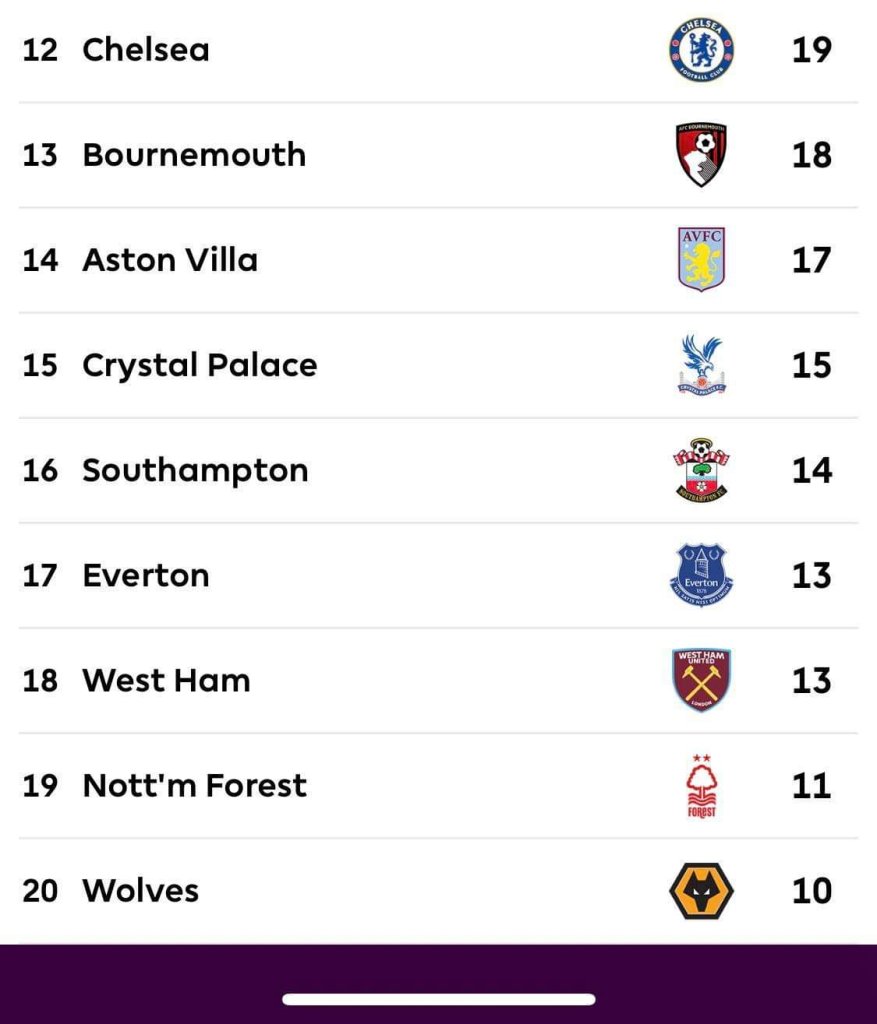Click the Wolves team name
The height and width of the screenshot is (1024, 877).
(x=140, y=890)
